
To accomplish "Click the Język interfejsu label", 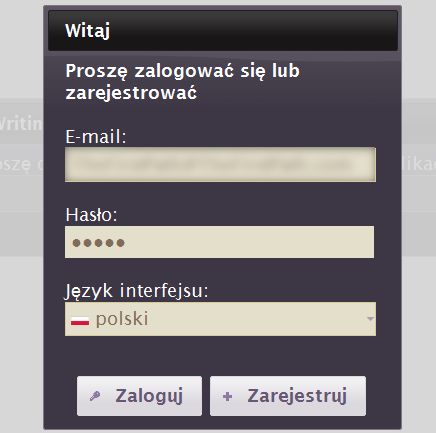I will [136, 291].
